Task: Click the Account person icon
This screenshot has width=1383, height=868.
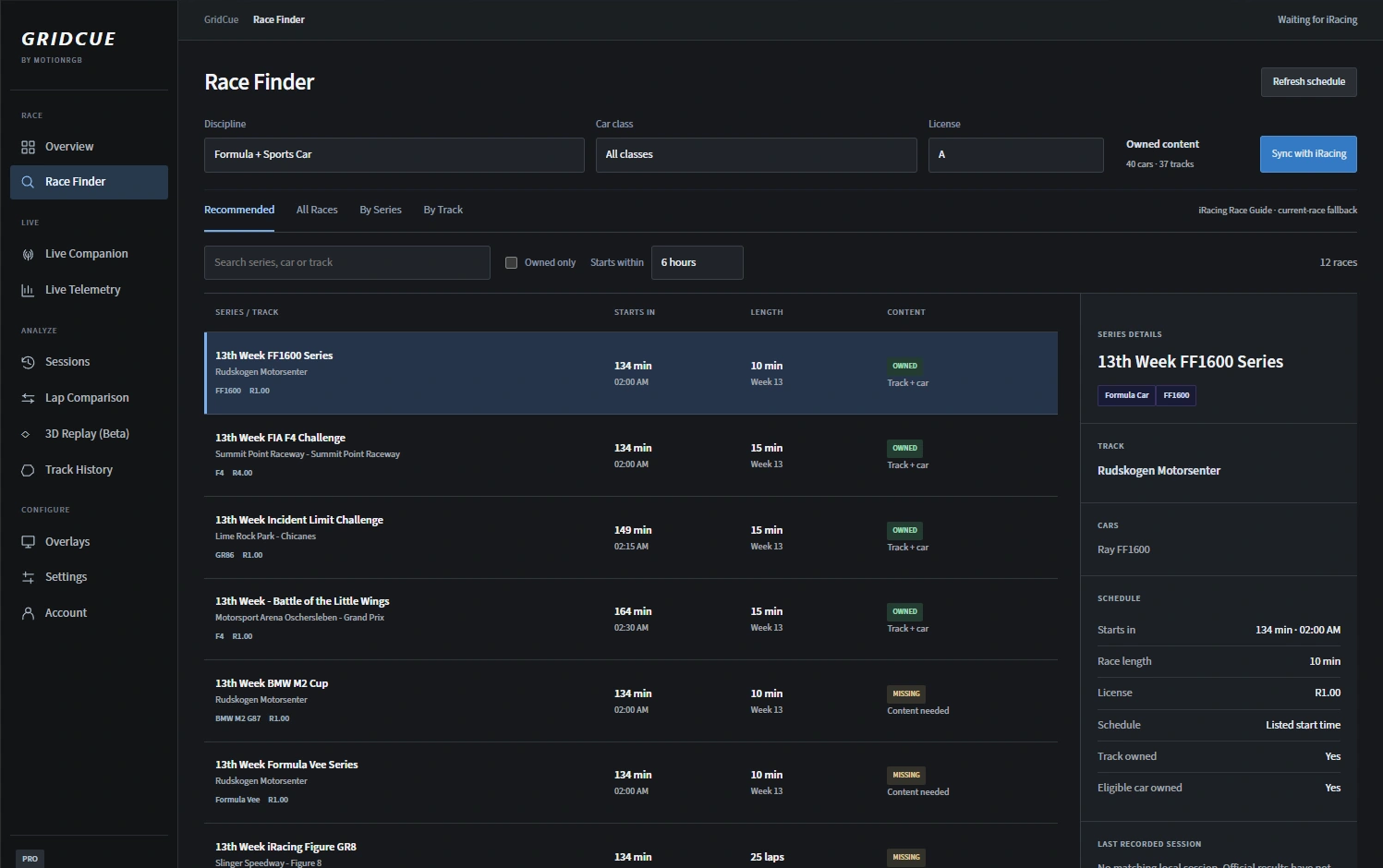Action: point(28,613)
